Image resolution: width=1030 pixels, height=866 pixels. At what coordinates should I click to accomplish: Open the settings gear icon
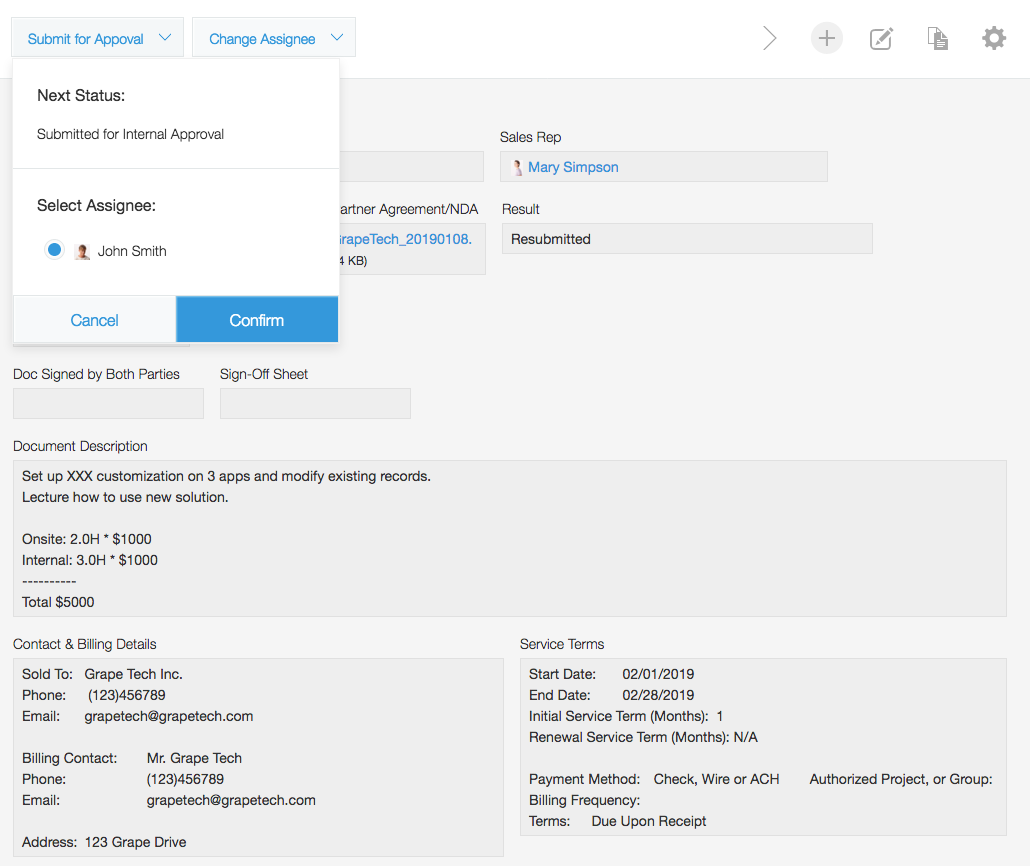[993, 39]
